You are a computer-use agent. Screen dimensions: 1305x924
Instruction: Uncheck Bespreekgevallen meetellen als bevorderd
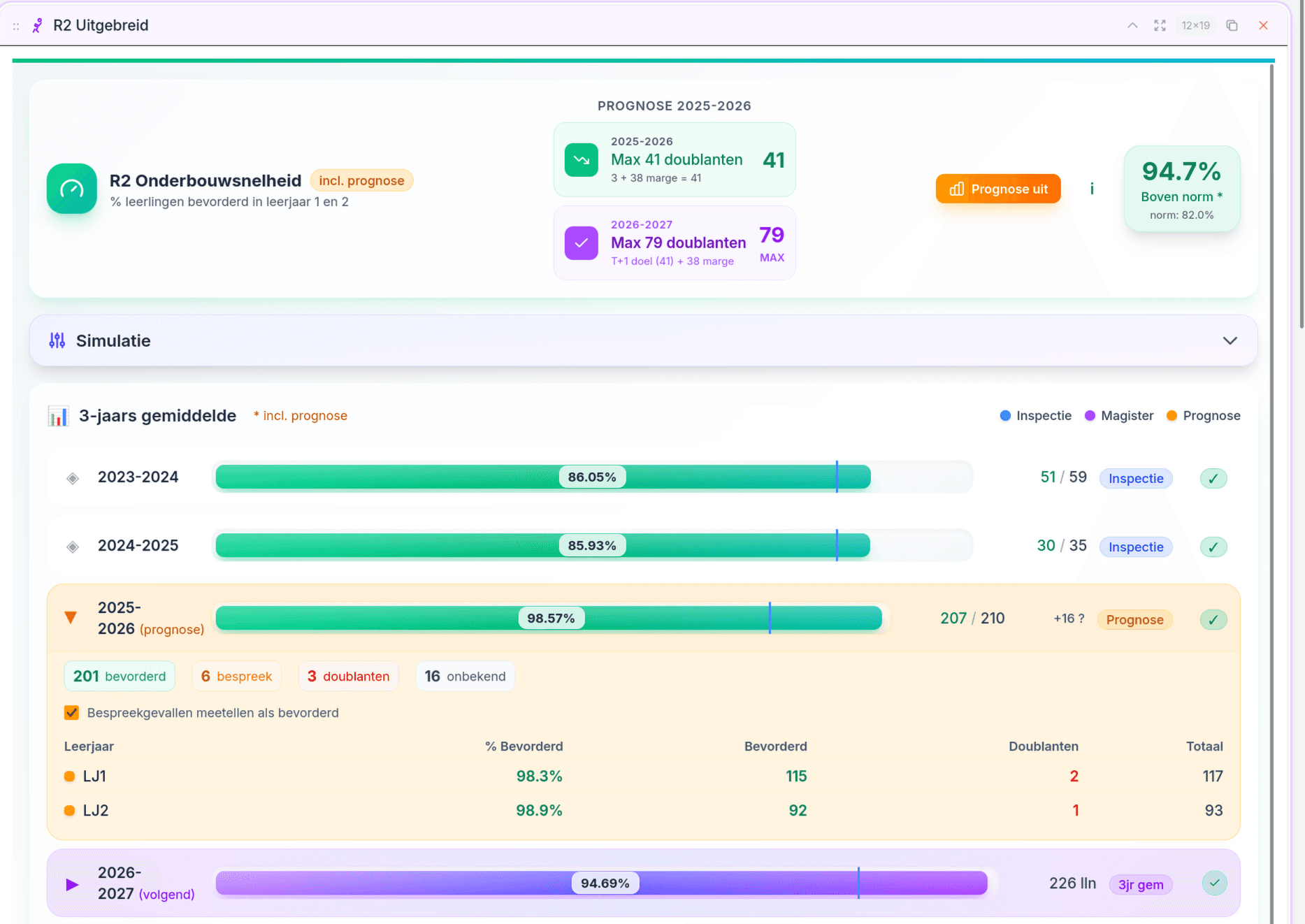coord(72,712)
